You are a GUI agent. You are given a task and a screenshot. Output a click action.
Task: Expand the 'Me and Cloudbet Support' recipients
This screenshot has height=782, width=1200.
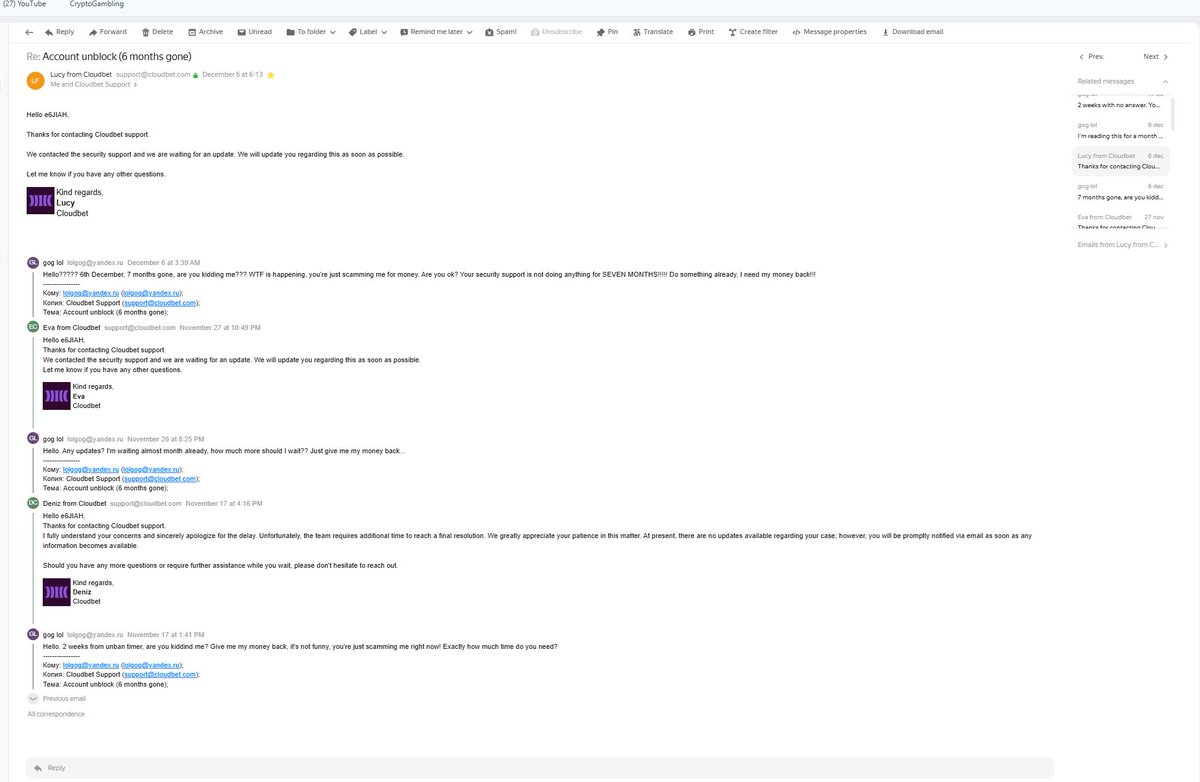94,85
